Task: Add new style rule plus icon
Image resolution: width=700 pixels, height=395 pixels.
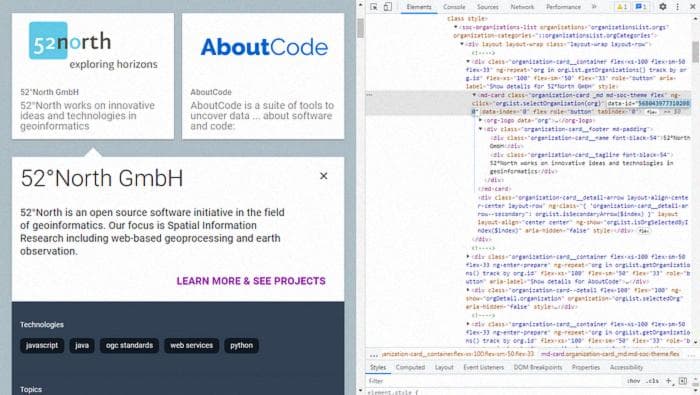Action: click(x=668, y=381)
